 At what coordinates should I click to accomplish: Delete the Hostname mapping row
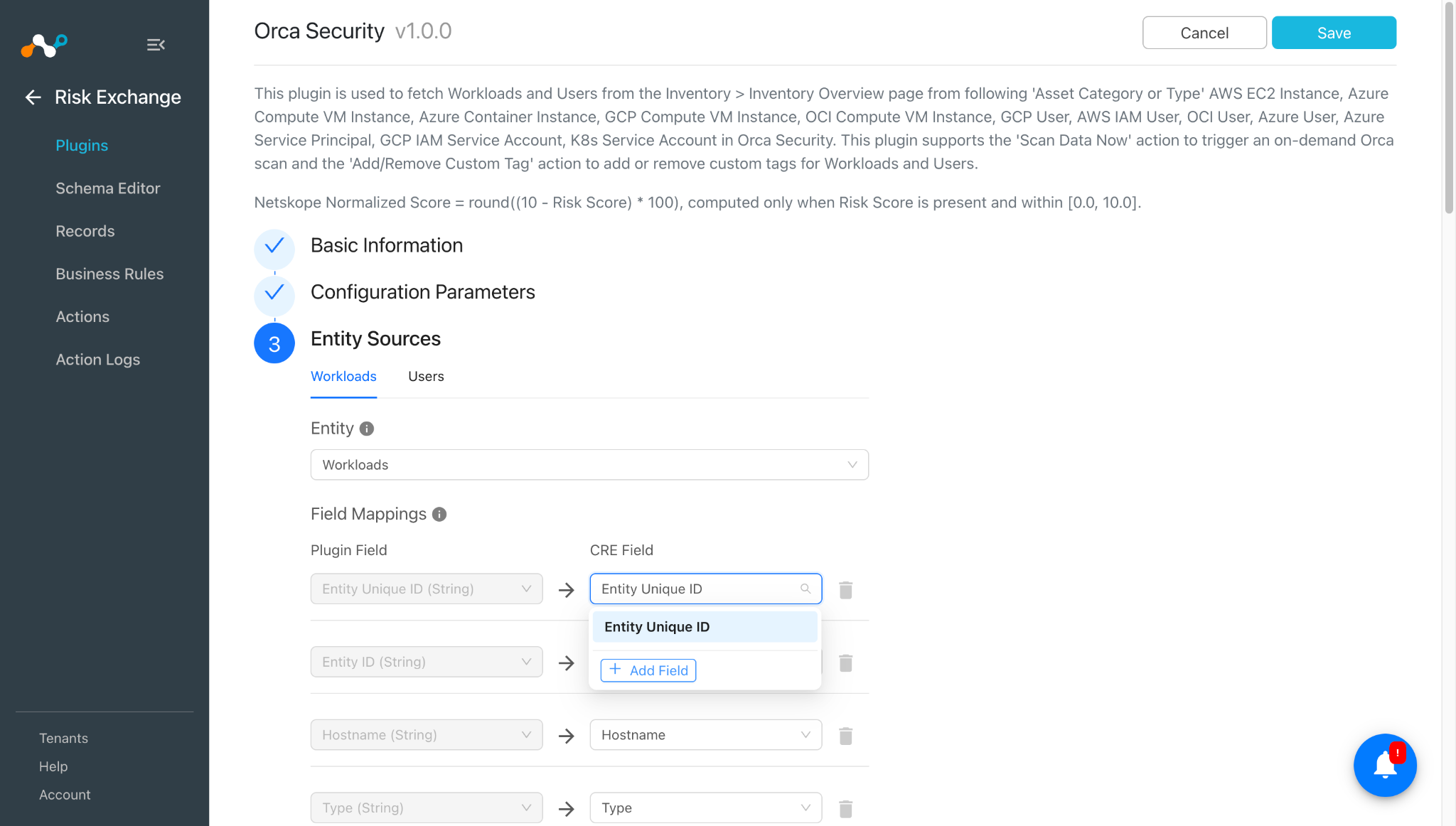click(x=845, y=736)
